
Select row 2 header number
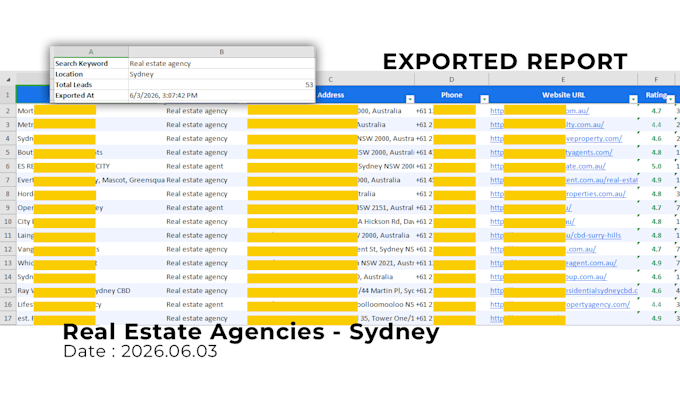(x=8, y=111)
